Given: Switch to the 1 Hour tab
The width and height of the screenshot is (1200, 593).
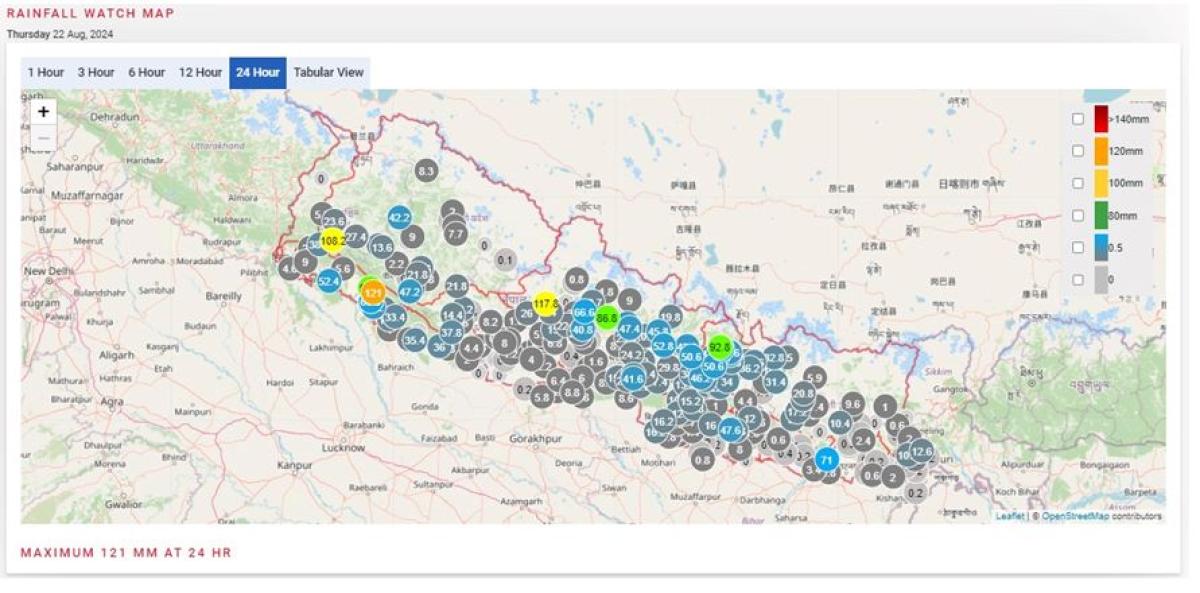Looking at the screenshot, I should tap(46, 72).
